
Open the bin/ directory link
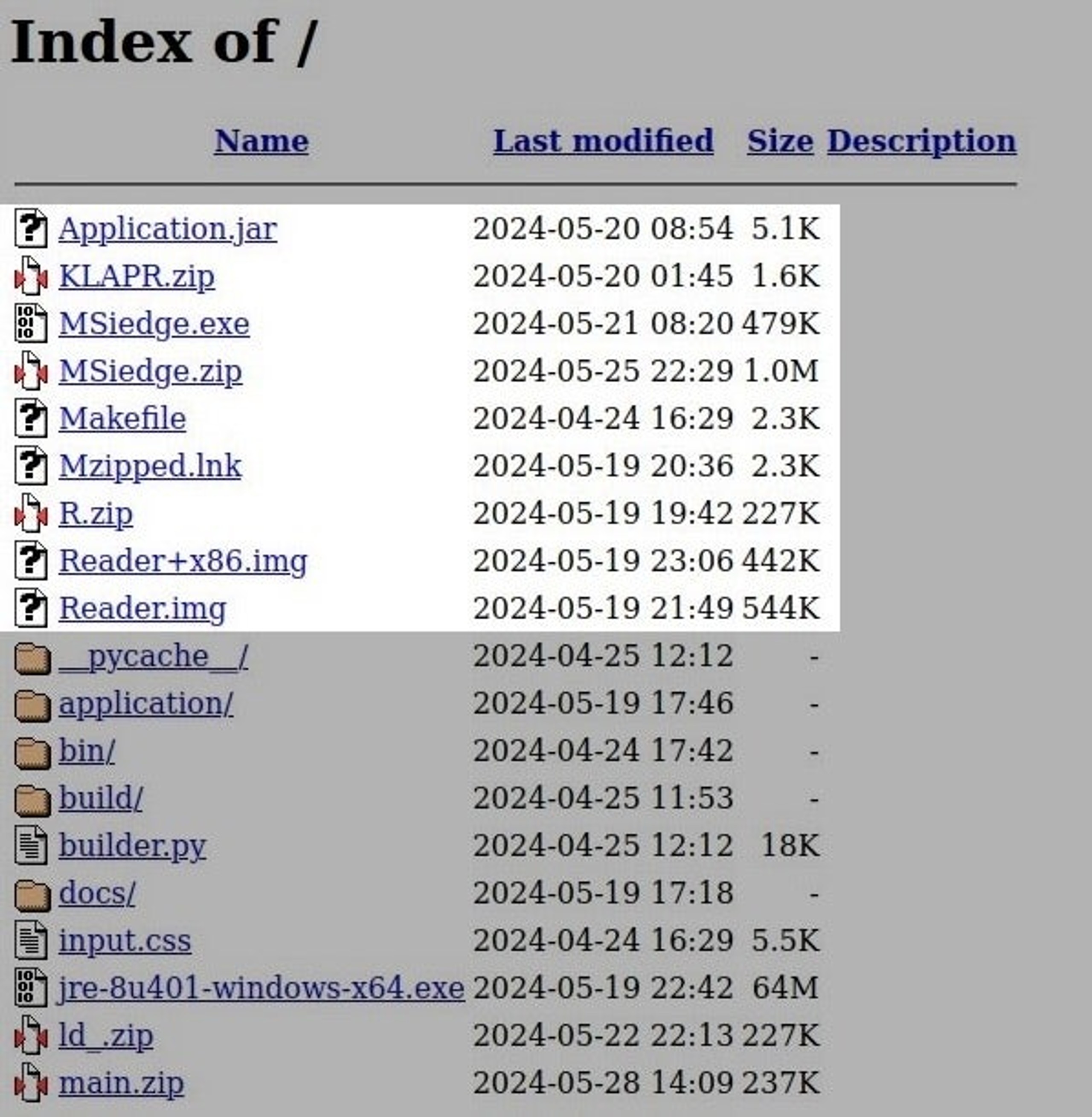coord(87,751)
